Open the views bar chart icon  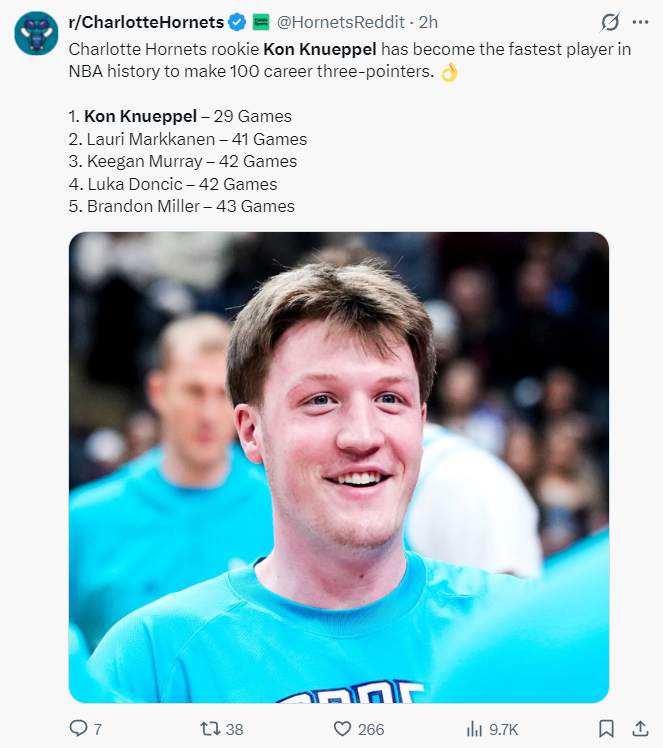click(x=475, y=729)
